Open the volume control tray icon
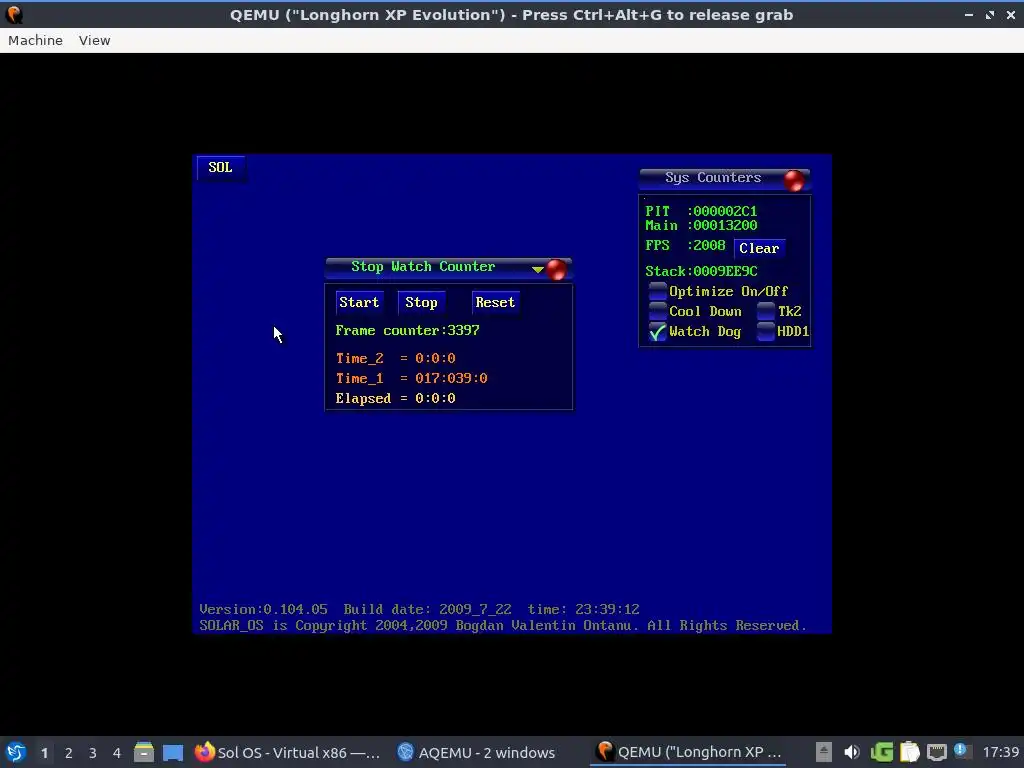This screenshot has width=1024, height=768. point(852,752)
